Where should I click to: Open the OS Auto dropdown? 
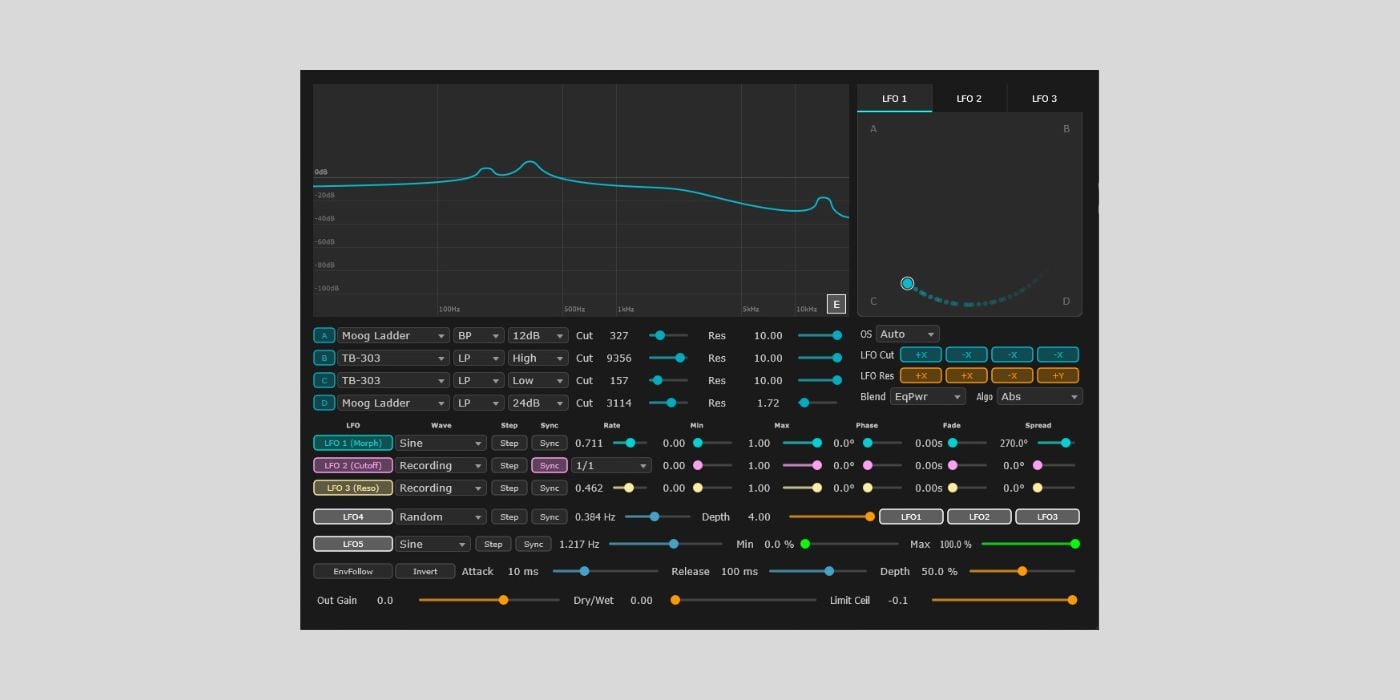908,334
